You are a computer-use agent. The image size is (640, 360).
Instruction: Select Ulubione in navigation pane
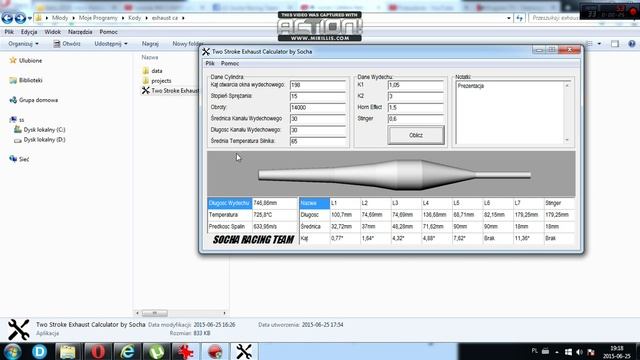26,60
